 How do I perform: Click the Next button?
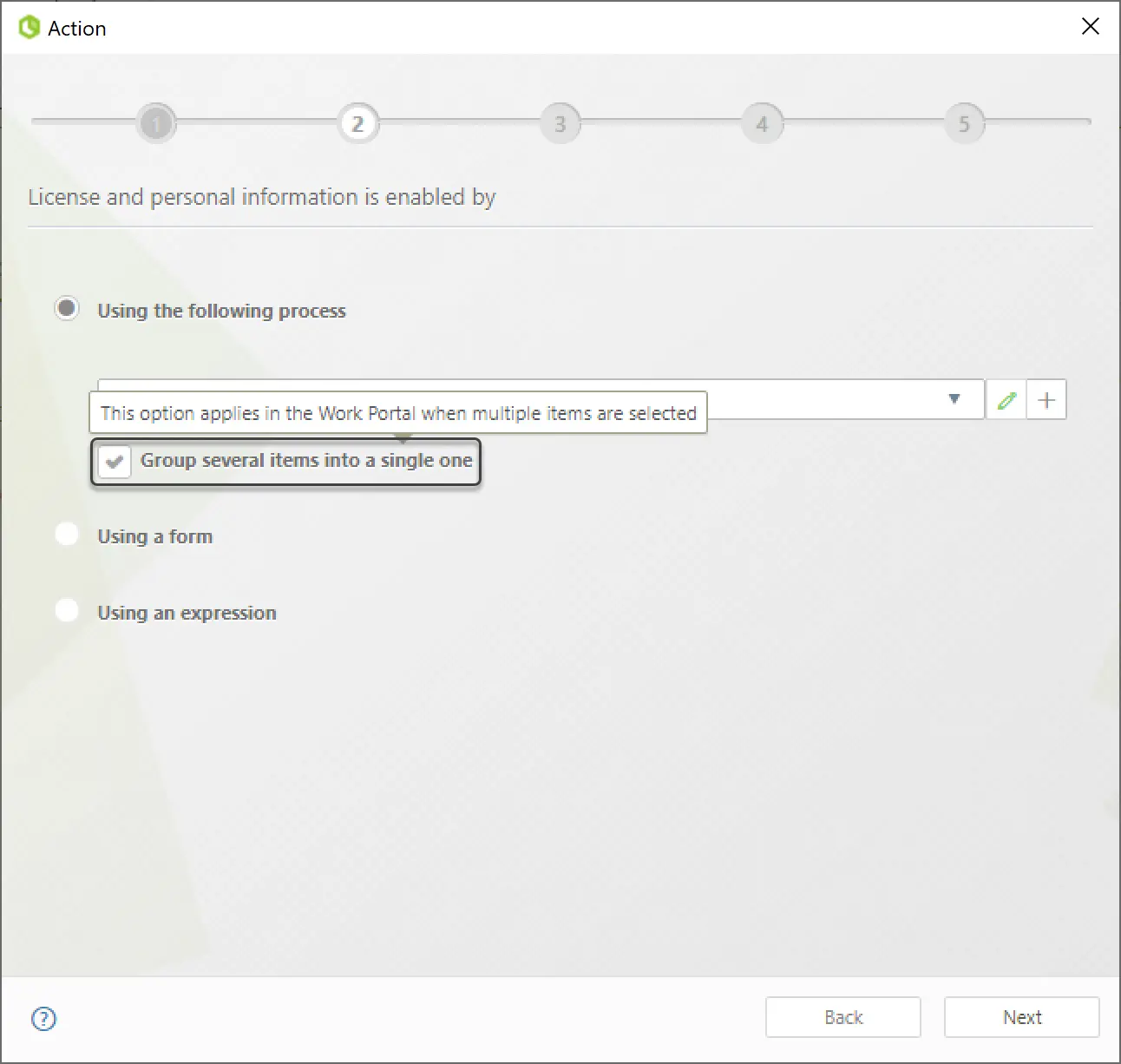click(x=1022, y=1017)
